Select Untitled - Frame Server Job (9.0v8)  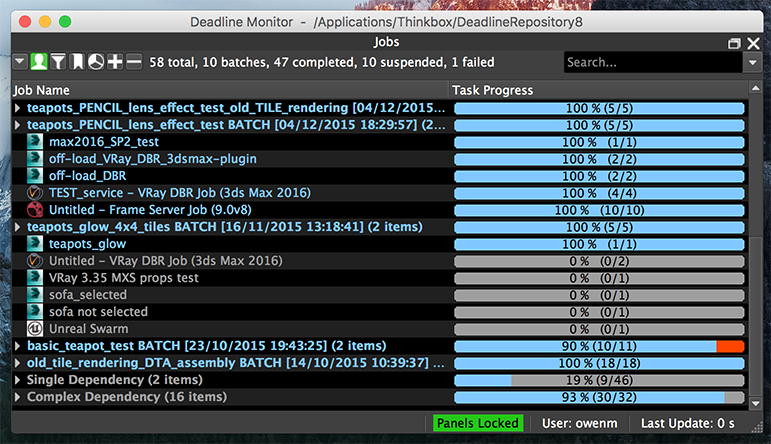pos(150,210)
